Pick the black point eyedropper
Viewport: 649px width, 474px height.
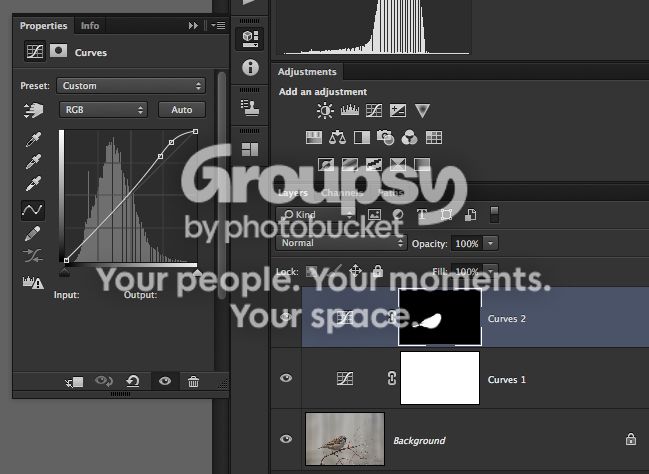click(x=34, y=140)
